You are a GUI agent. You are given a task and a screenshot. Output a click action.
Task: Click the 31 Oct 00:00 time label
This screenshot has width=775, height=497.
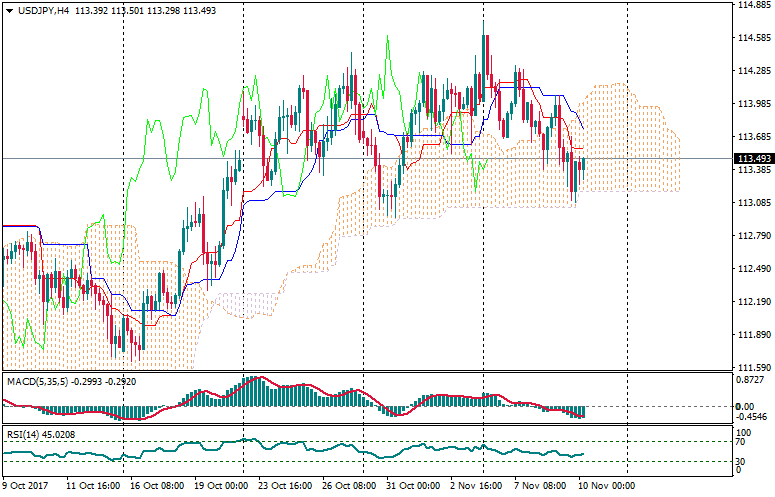[413, 485]
